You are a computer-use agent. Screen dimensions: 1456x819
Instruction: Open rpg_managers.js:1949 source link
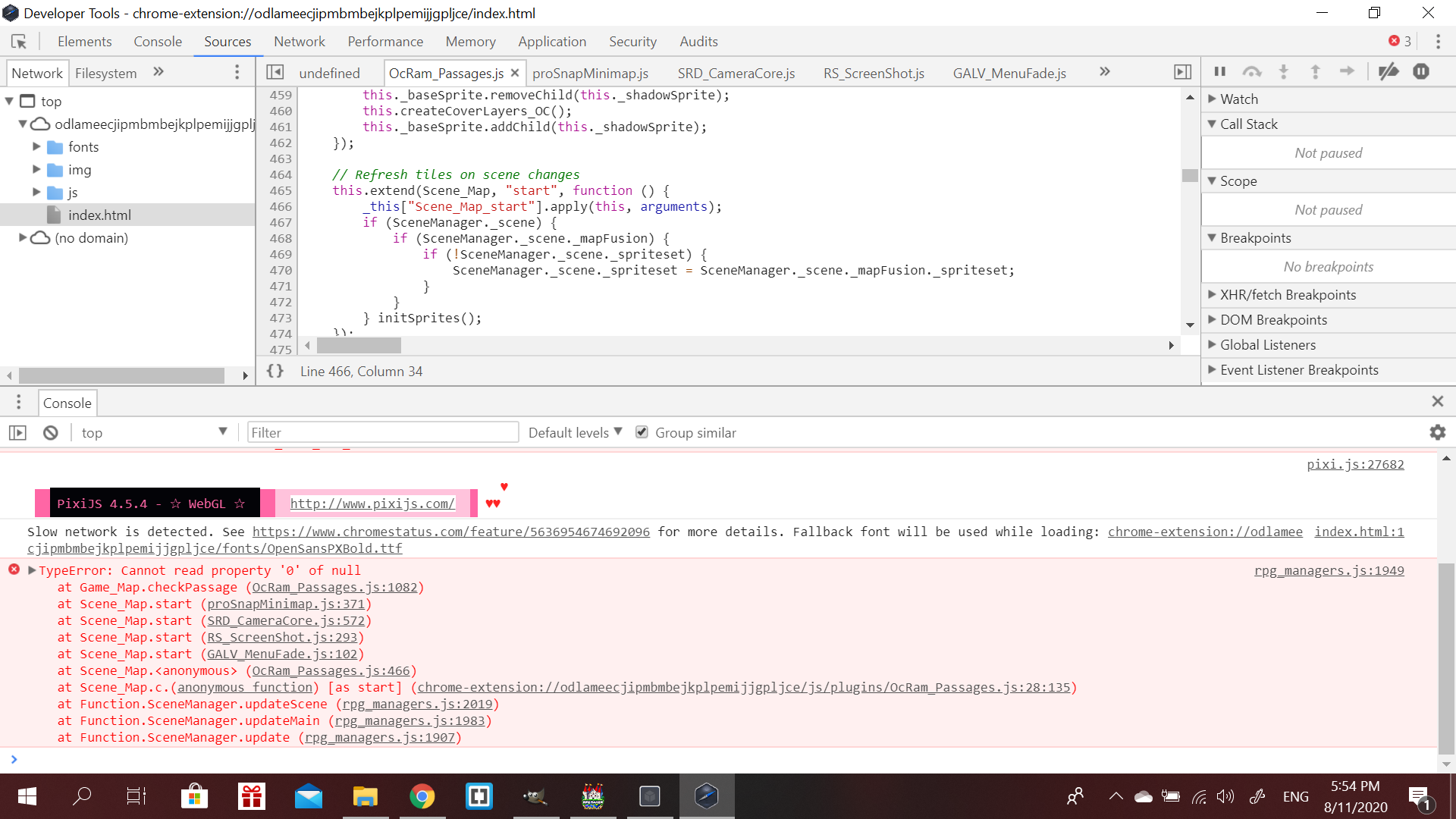(x=1329, y=570)
